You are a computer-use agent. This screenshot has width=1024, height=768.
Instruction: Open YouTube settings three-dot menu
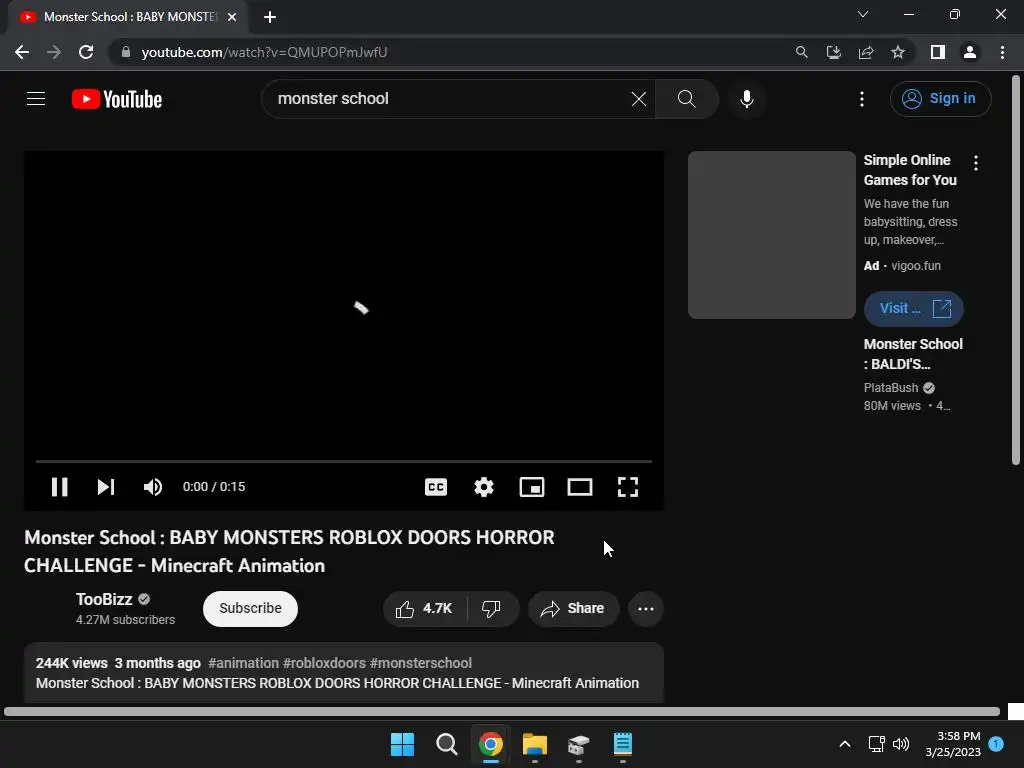click(x=862, y=99)
